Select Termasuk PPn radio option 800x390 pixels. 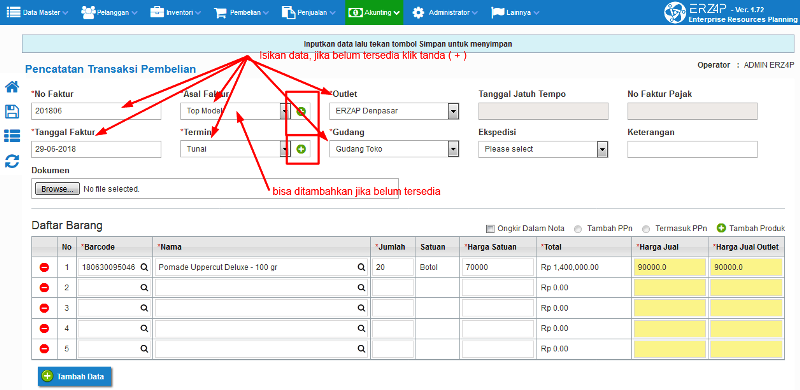[646, 229]
